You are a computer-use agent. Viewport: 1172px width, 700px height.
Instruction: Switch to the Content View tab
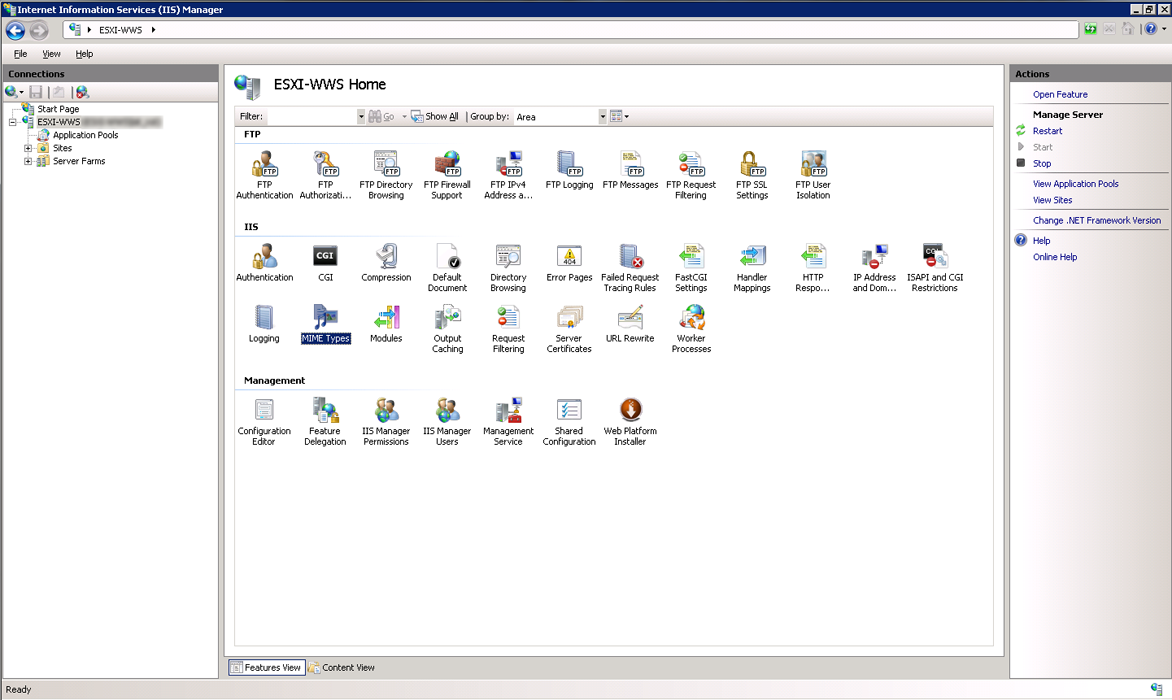[x=342, y=668]
